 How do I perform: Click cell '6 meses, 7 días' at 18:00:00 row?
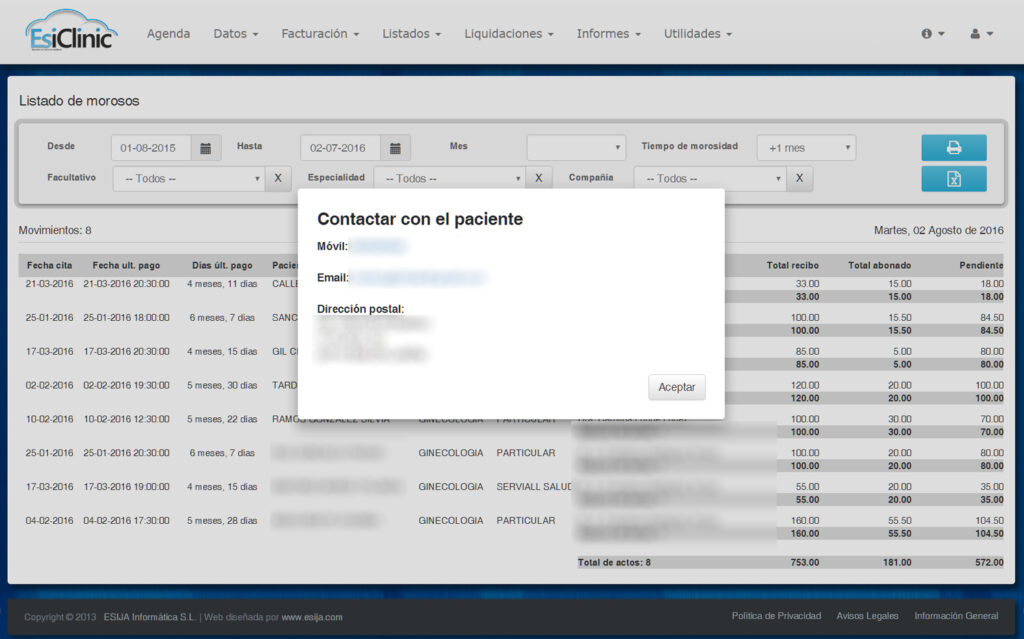coord(222,318)
